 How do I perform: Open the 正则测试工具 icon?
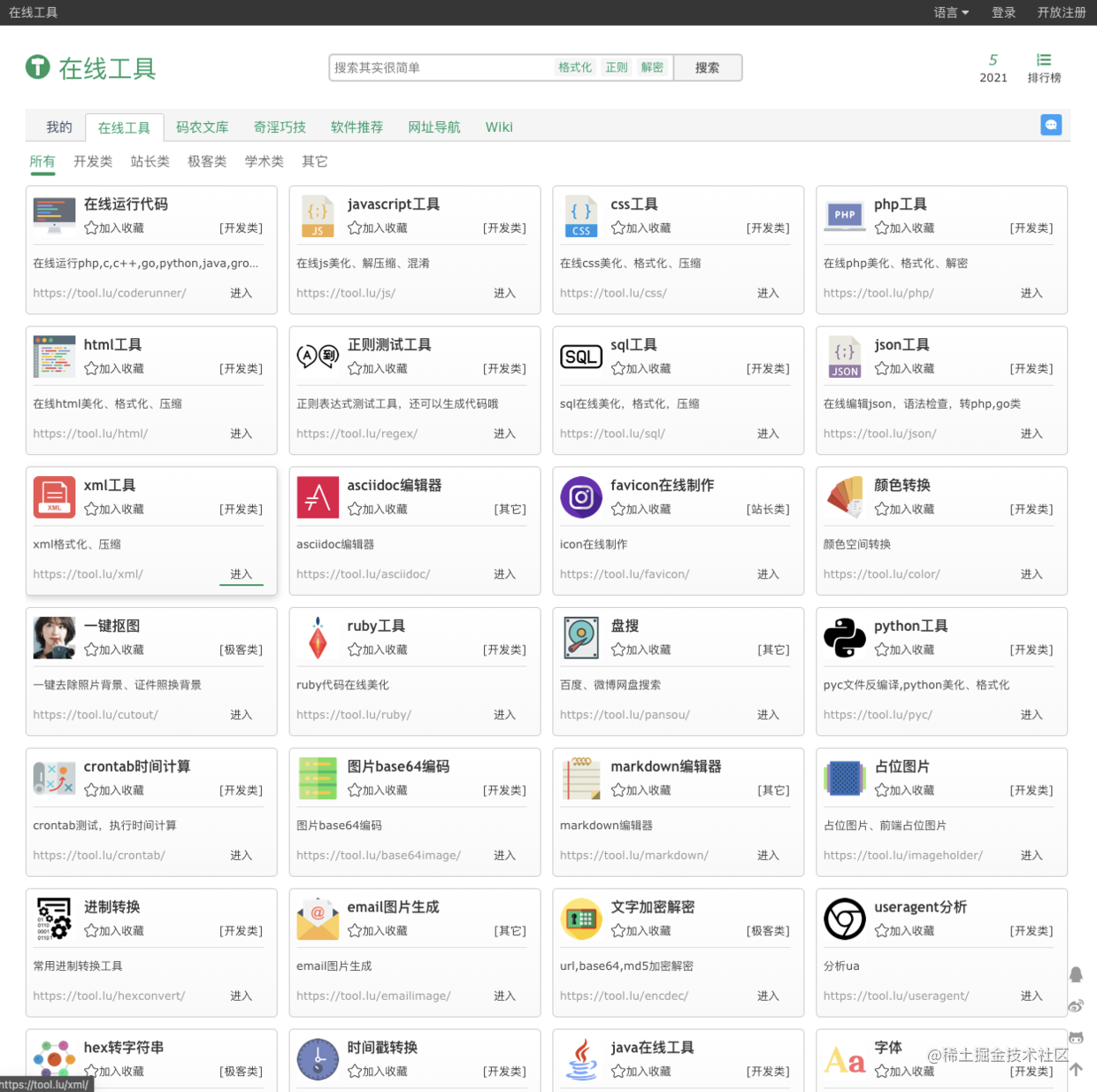tap(318, 357)
